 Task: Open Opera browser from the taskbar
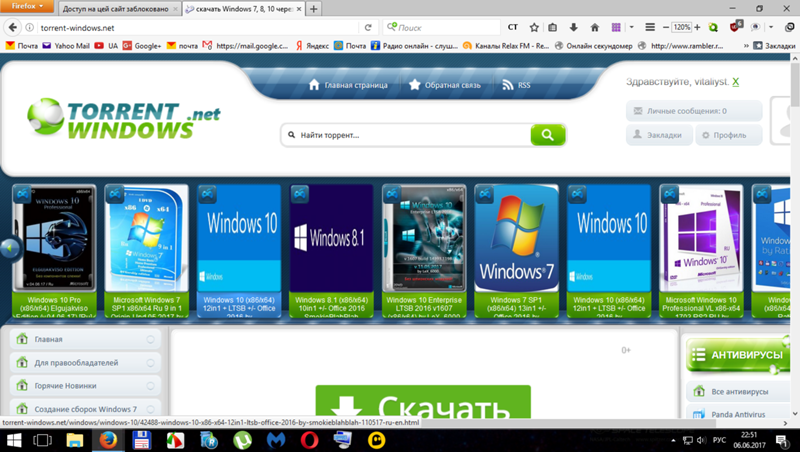[309, 440]
